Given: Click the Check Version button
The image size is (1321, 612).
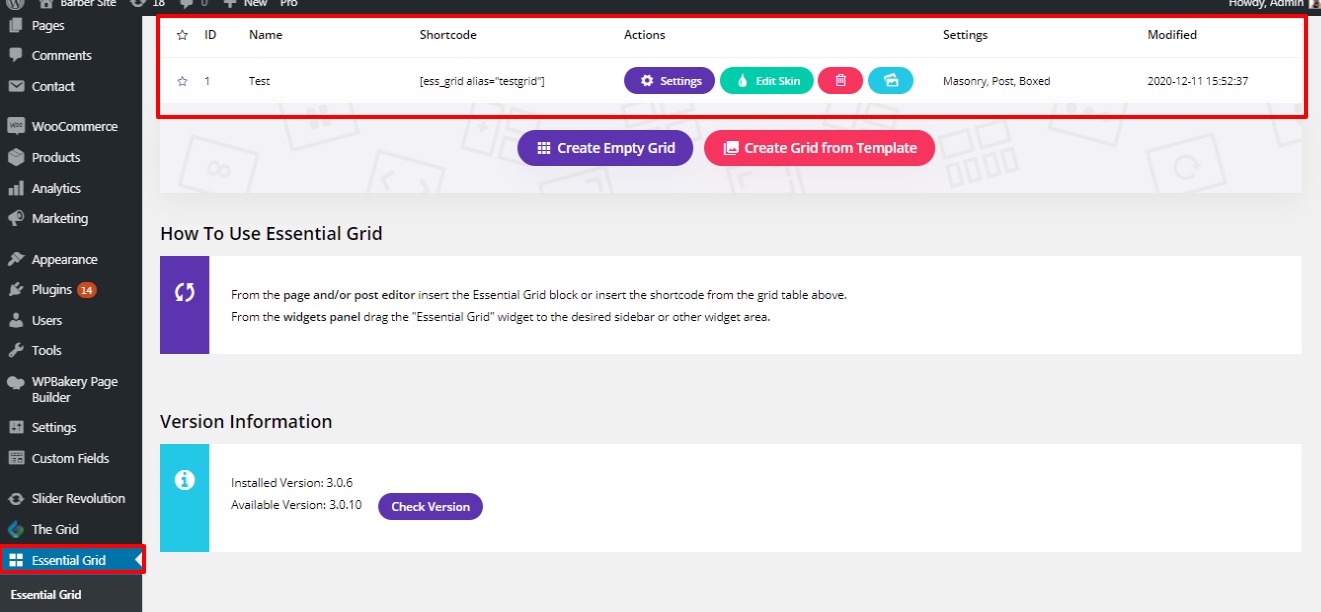Looking at the screenshot, I should click(x=430, y=507).
